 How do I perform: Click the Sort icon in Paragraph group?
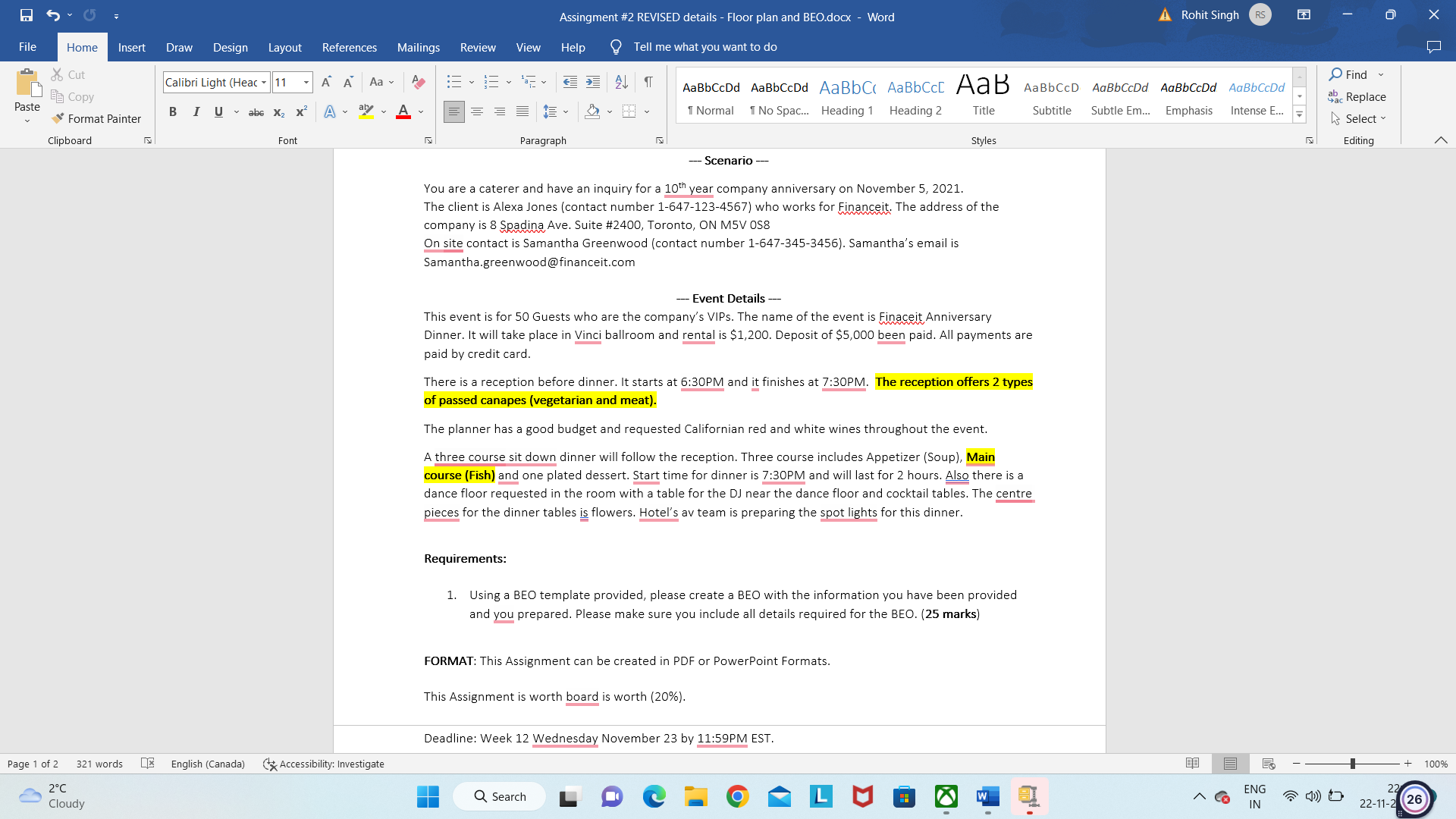coord(622,82)
